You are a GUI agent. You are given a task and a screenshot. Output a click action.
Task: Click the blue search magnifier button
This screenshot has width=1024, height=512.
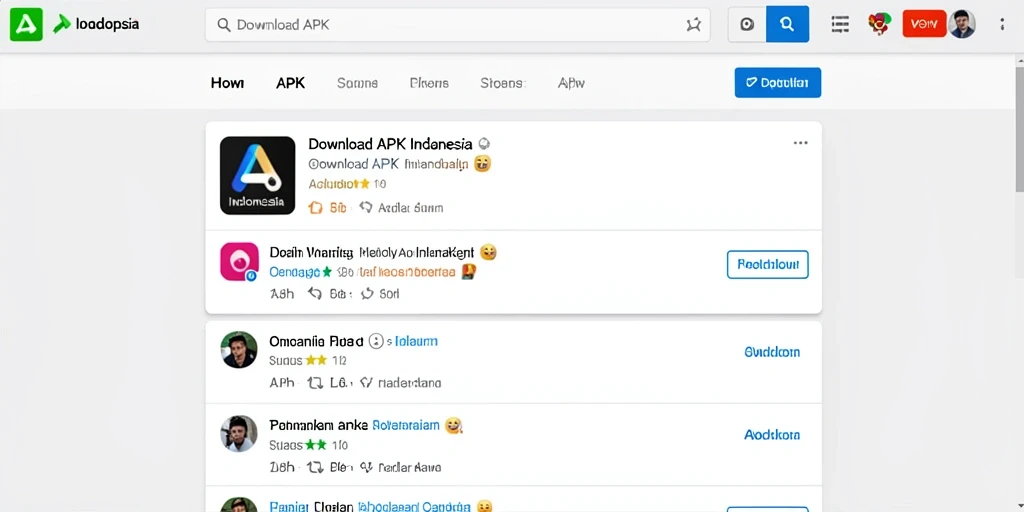(x=788, y=24)
